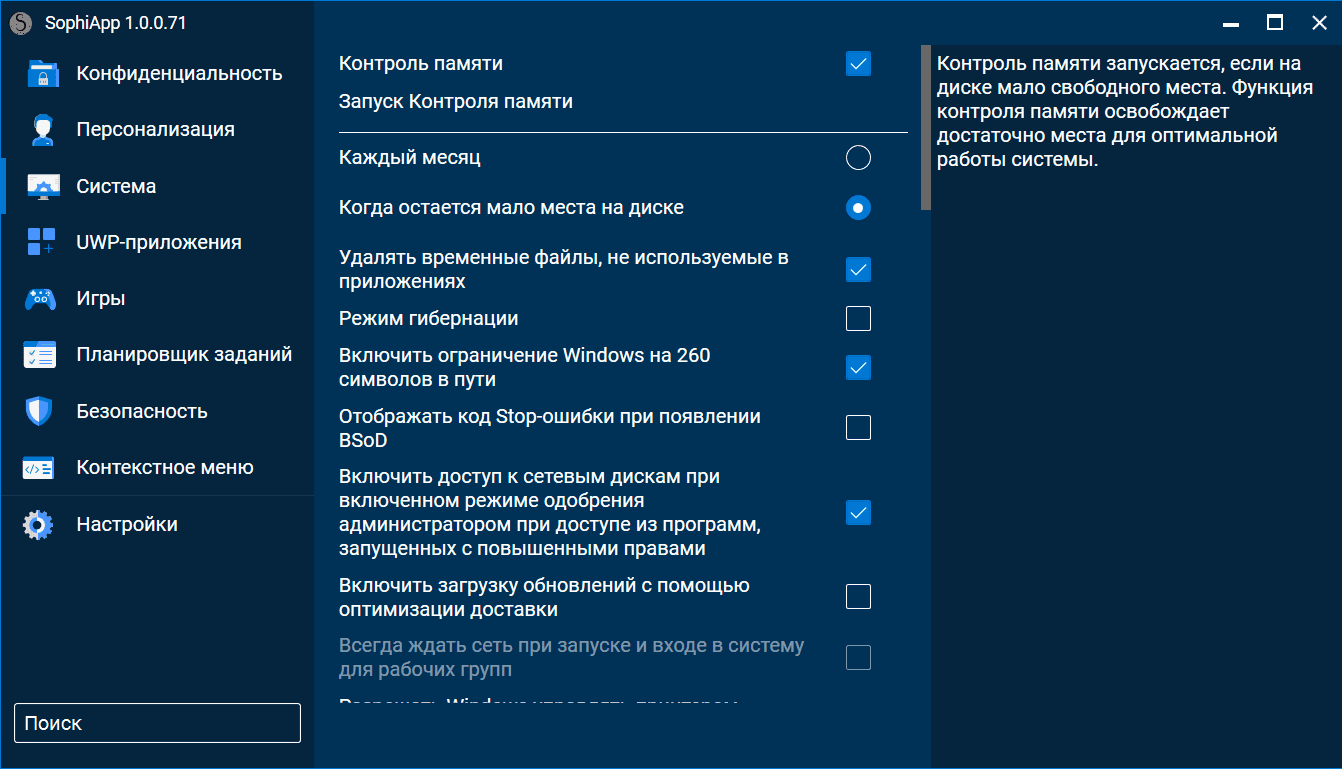The image size is (1342, 769).
Task: Select the Каждый месяц radio button
Action: pyautogui.click(x=858, y=158)
